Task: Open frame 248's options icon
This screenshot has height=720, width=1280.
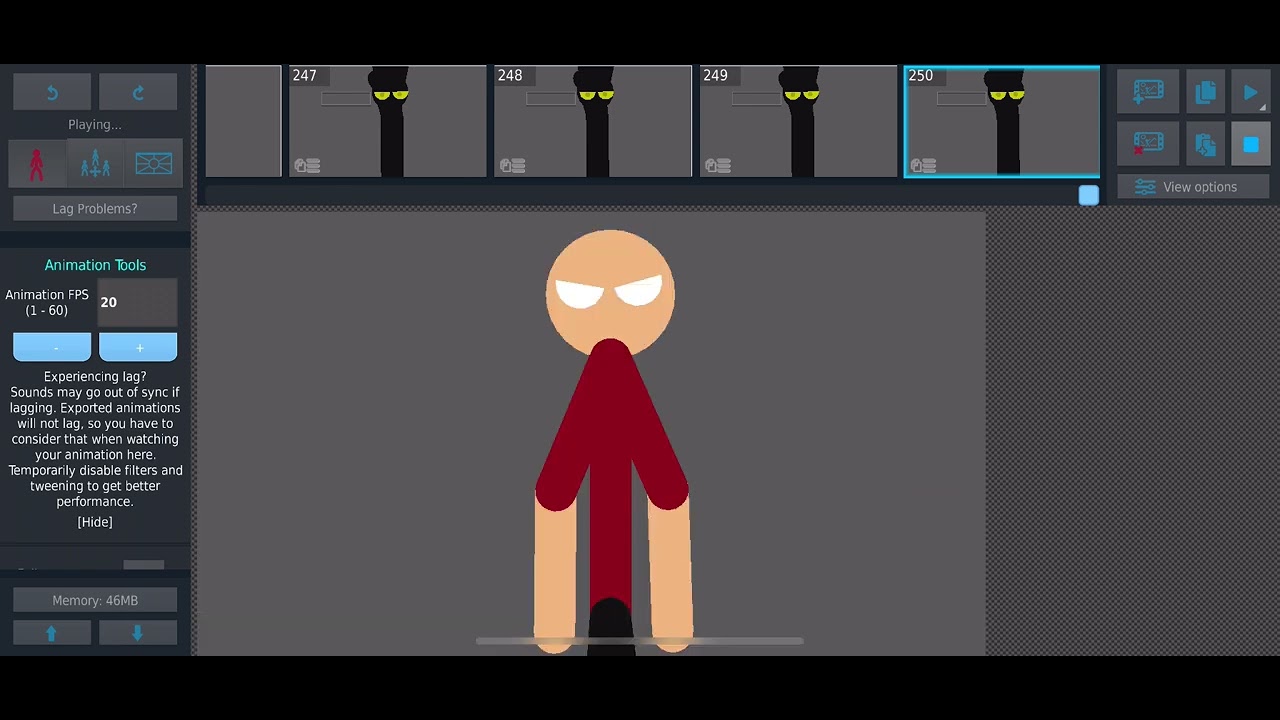Action: 512,165
